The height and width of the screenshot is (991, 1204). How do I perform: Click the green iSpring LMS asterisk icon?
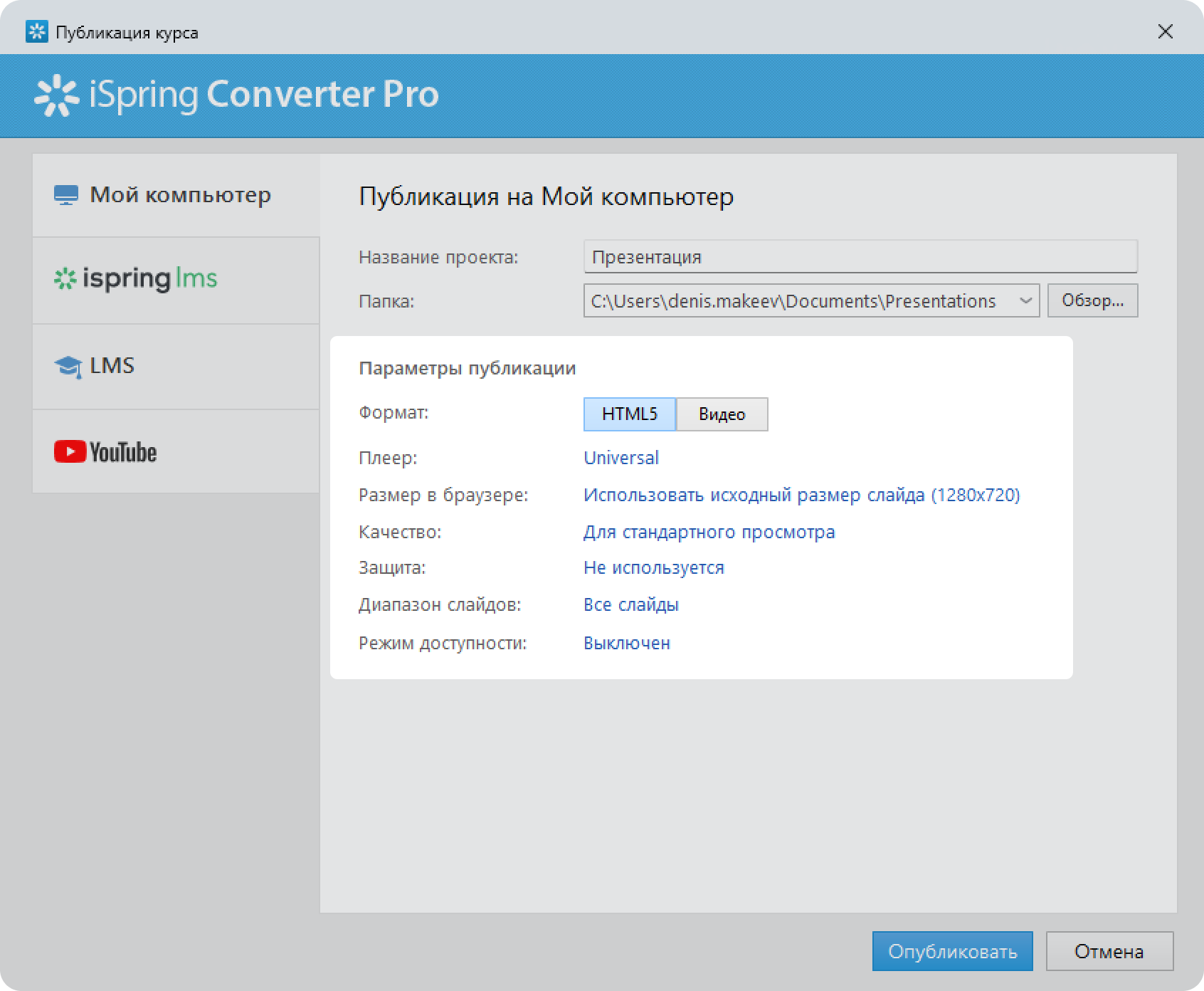coord(65,279)
